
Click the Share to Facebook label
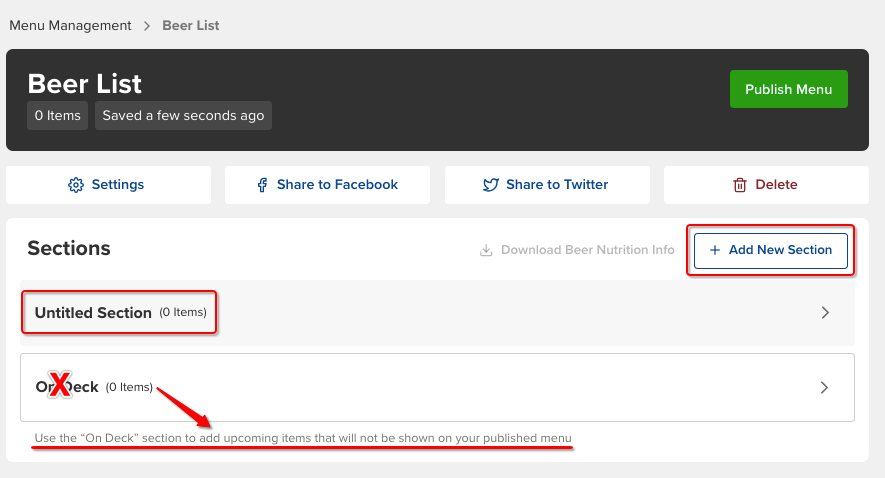pos(337,185)
